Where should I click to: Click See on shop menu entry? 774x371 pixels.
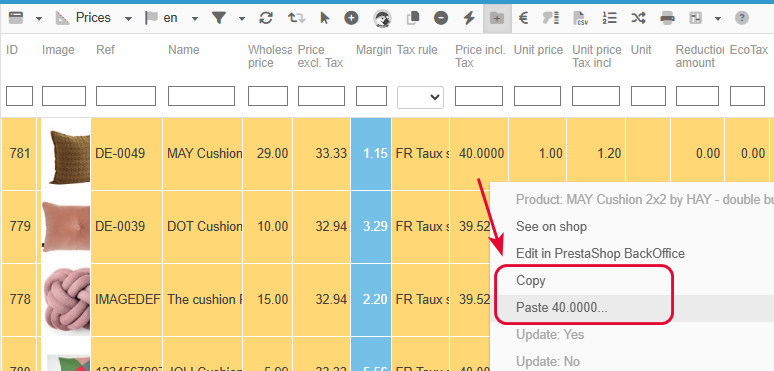(551, 227)
